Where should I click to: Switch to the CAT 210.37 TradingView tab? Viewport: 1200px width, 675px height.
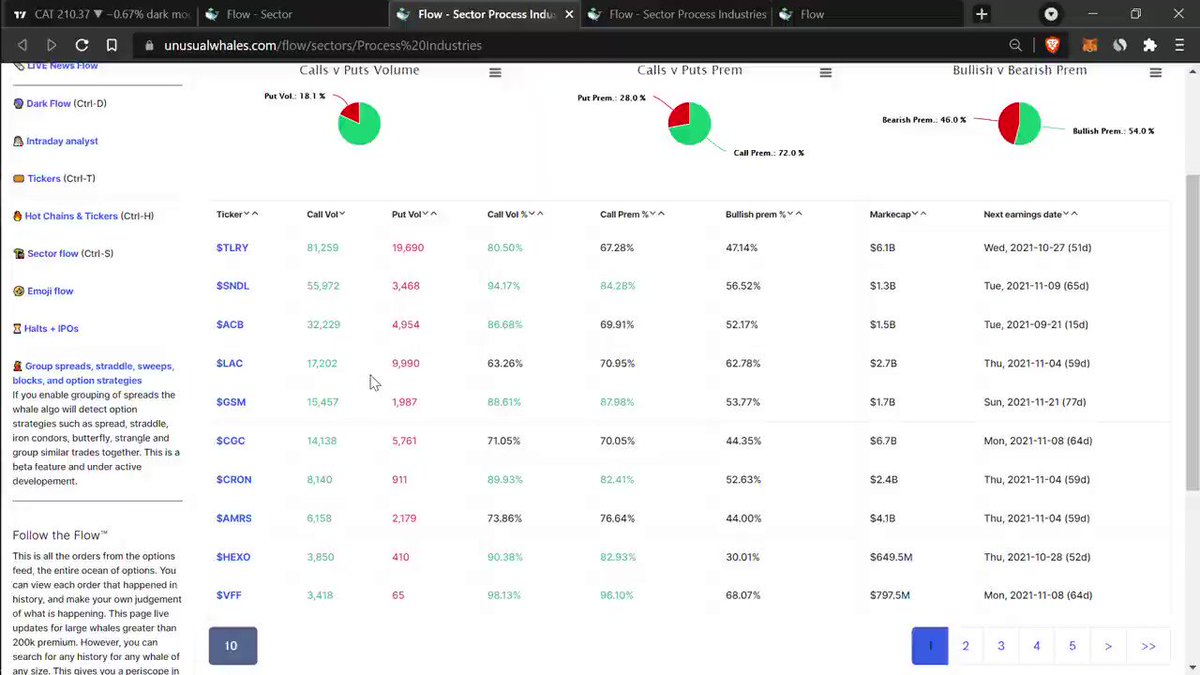[100, 14]
